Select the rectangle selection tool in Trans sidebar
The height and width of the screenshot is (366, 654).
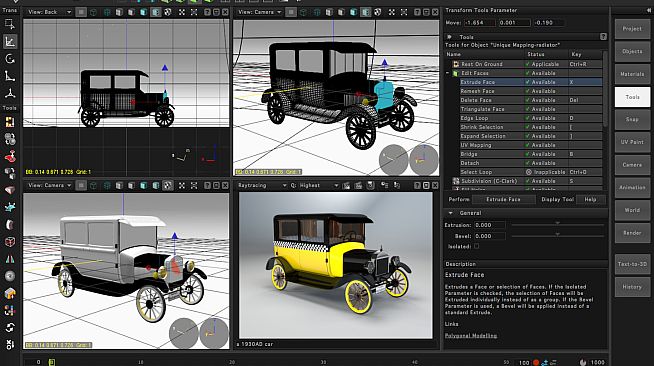point(10,23)
